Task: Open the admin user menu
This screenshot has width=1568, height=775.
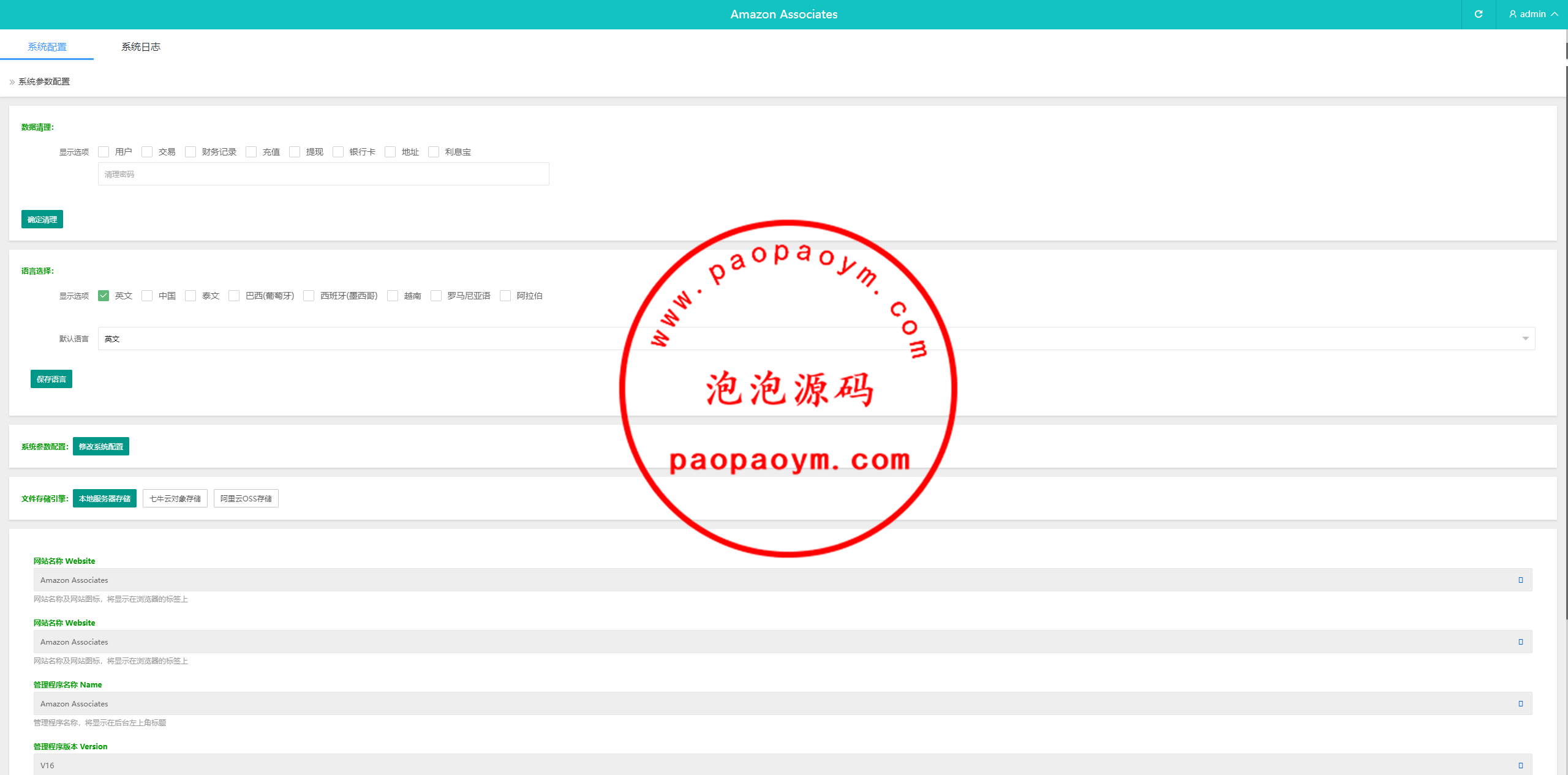Action: click(x=1533, y=14)
